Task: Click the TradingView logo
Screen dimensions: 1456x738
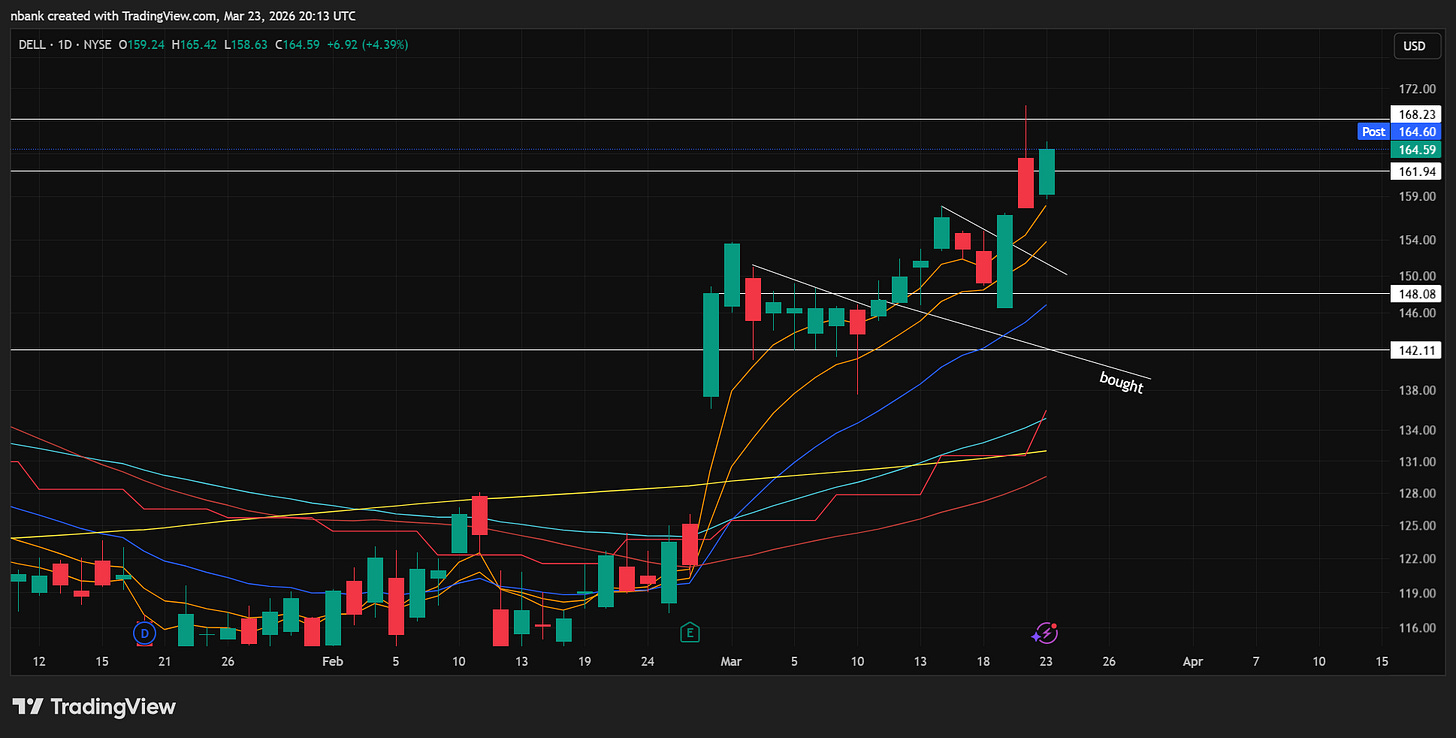Action: point(95,707)
